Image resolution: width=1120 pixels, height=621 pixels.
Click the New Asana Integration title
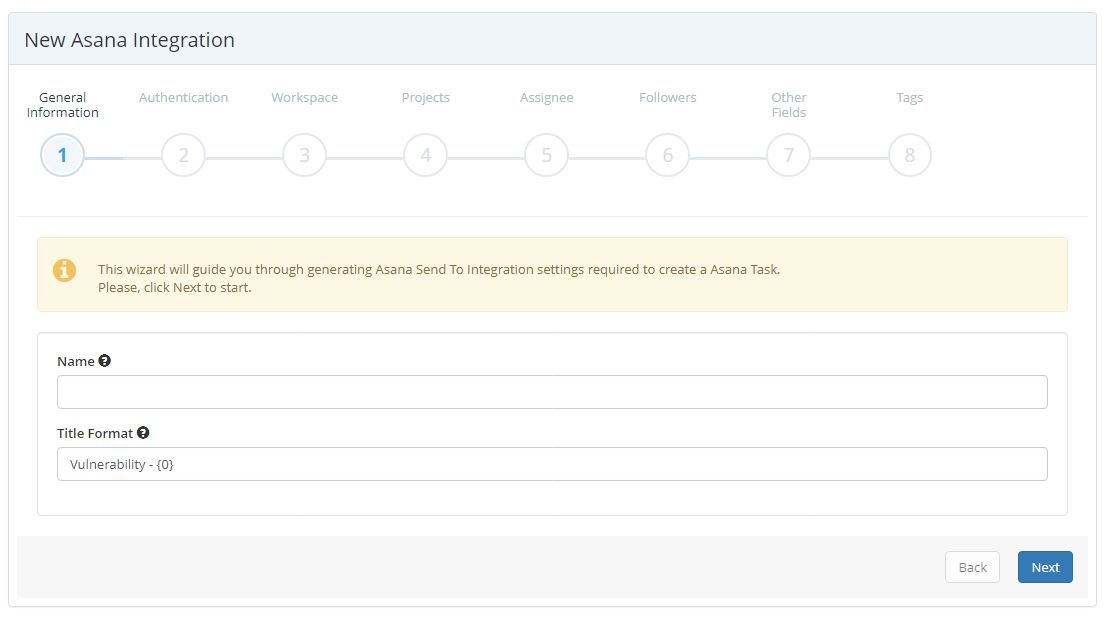click(x=129, y=40)
